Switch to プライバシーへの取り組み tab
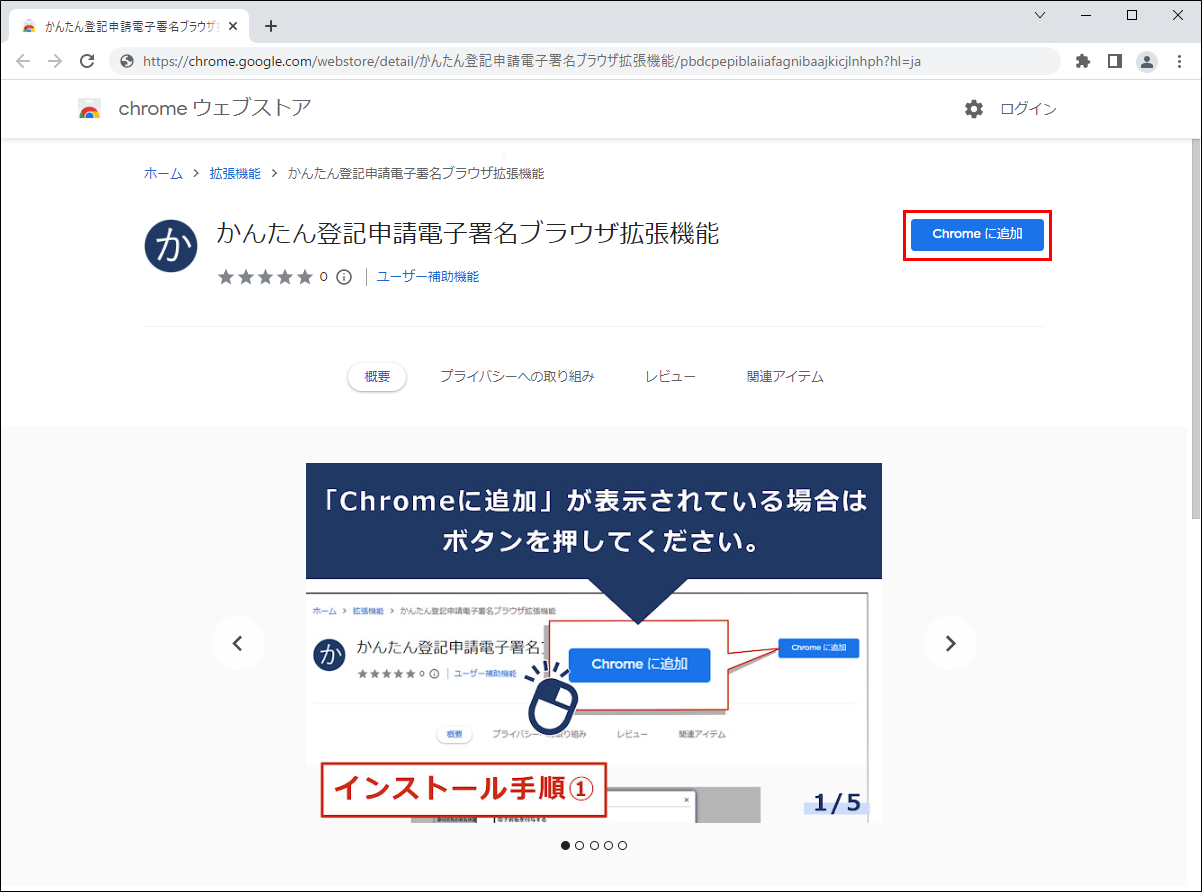Viewport: 1202px width, 892px height. (517, 377)
